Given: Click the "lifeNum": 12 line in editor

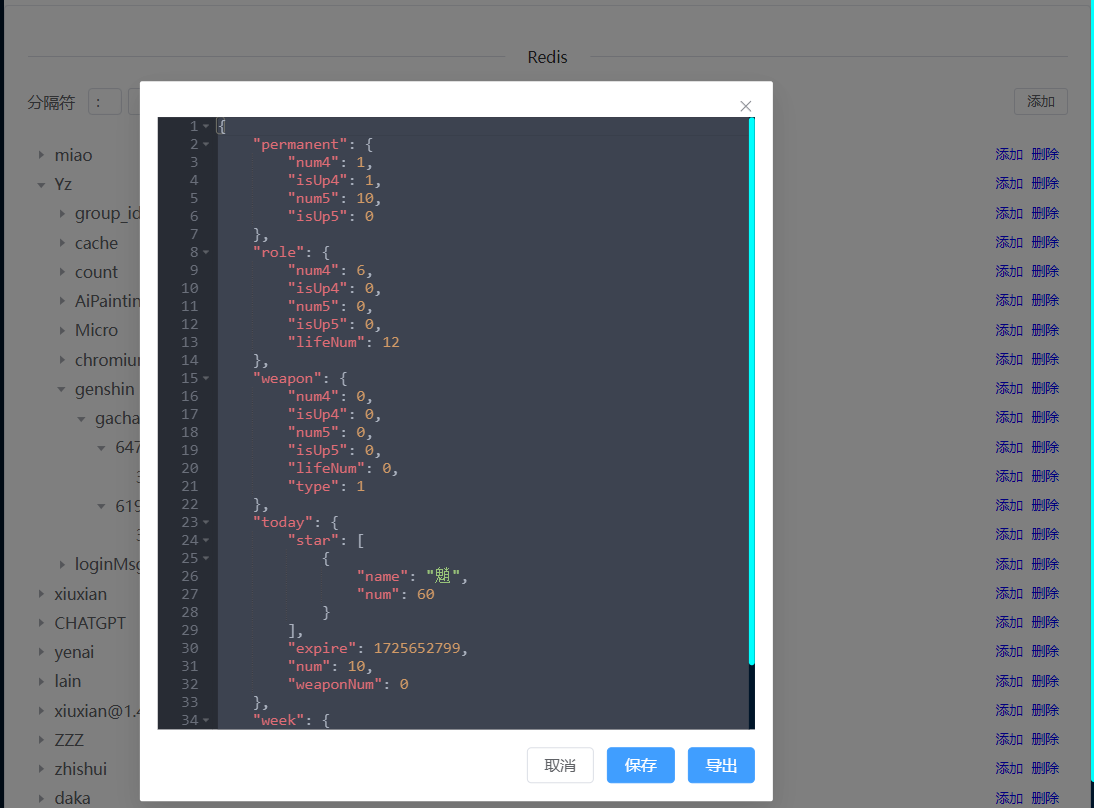Looking at the screenshot, I should 344,343.
